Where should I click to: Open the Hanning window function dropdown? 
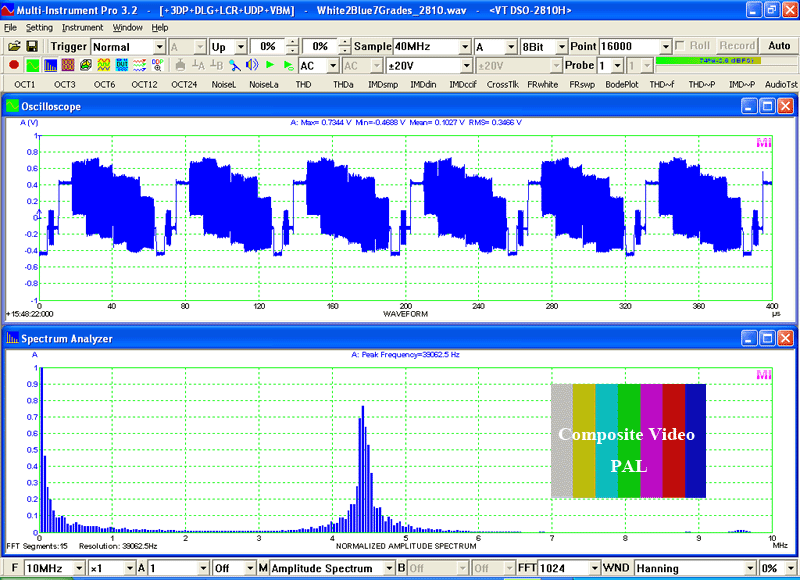[749, 568]
